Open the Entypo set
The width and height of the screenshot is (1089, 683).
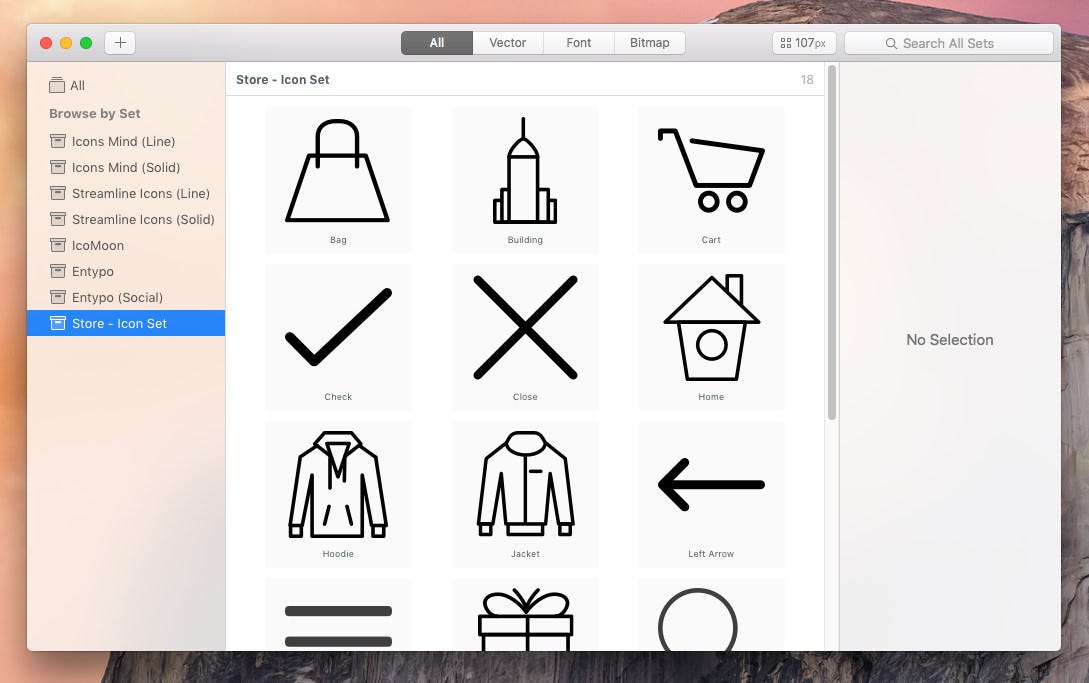click(x=126, y=272)
